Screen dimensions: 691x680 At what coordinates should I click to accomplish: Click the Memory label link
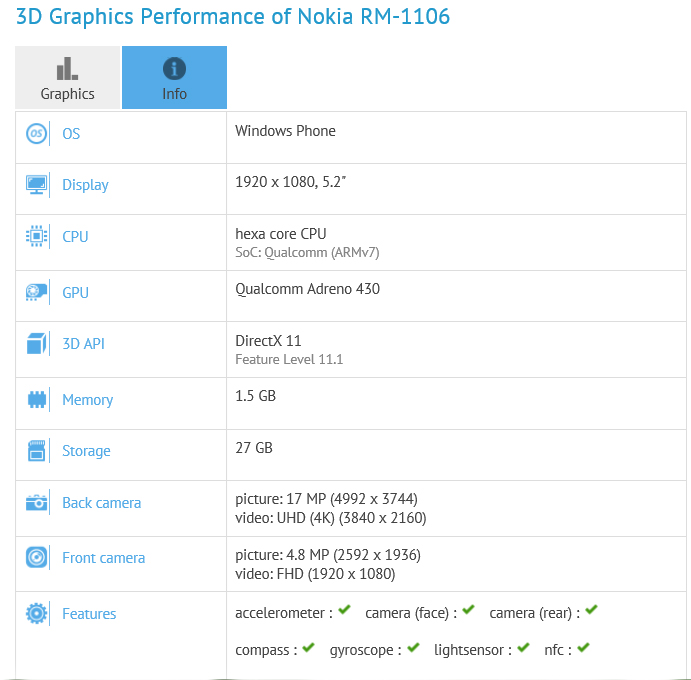click(x=87, y=400)
